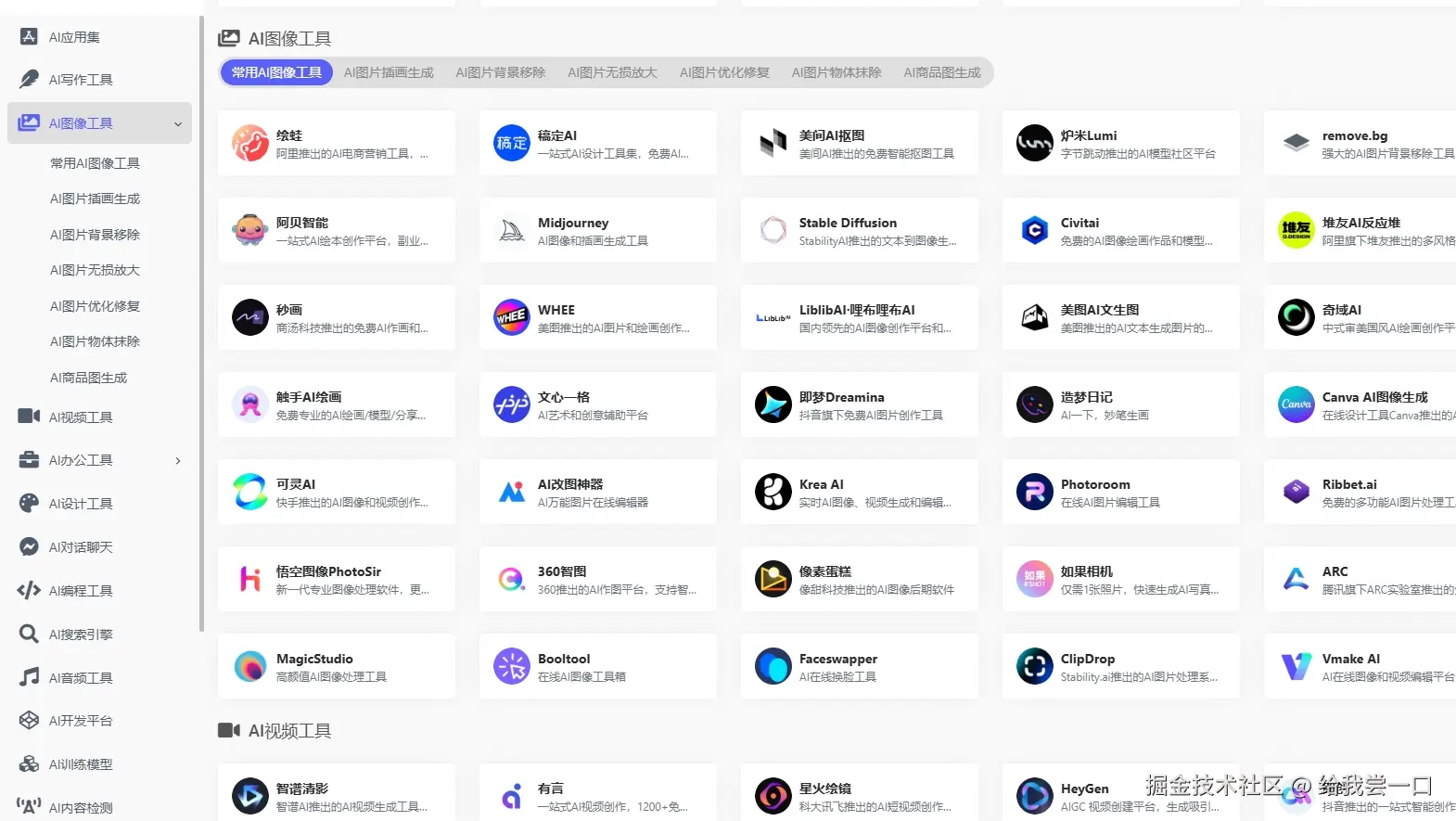Open the 美间AI抠图 card
Image resolution: width=1456 pixels, height=821 pixels.
click(860, 143)
